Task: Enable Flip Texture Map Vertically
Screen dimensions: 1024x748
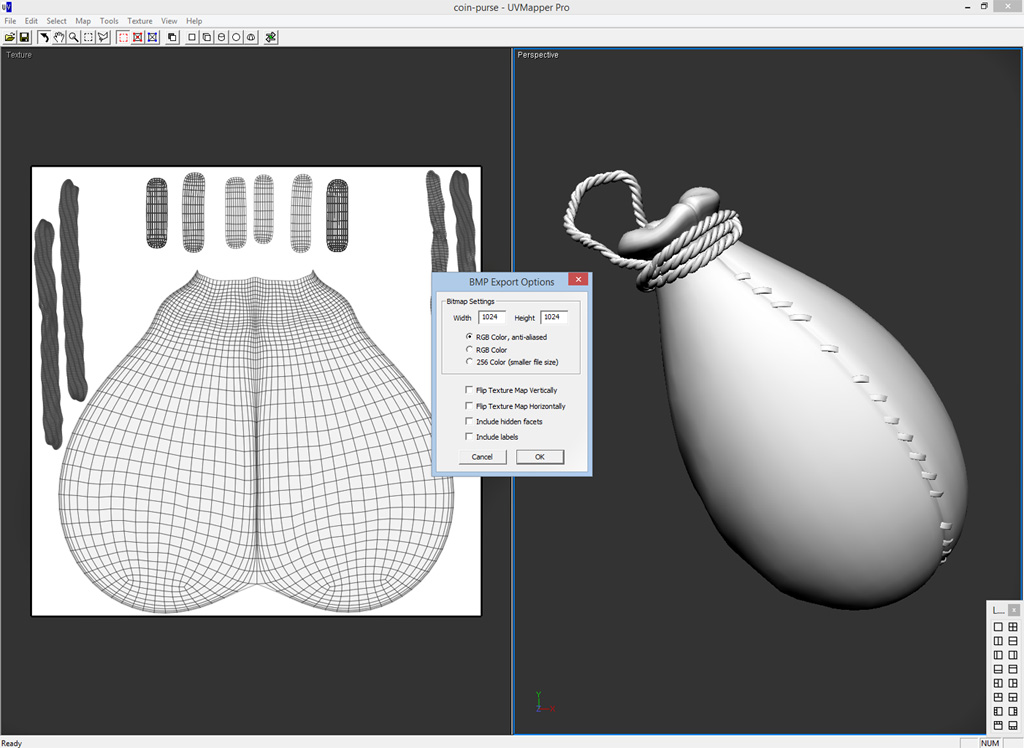Action: click(x=470, y=390)
